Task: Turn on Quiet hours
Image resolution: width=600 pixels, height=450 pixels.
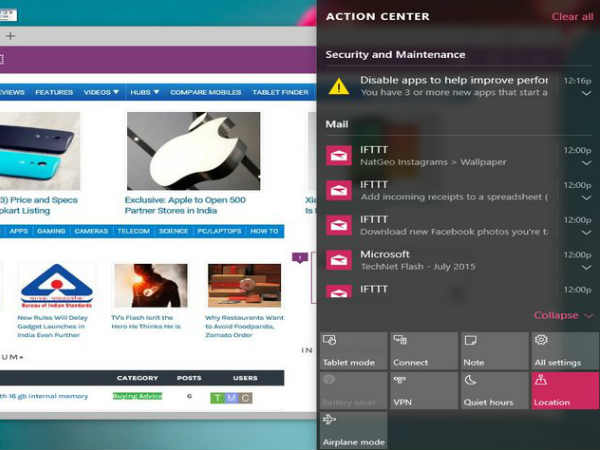Action: click(x=493, y=390)
